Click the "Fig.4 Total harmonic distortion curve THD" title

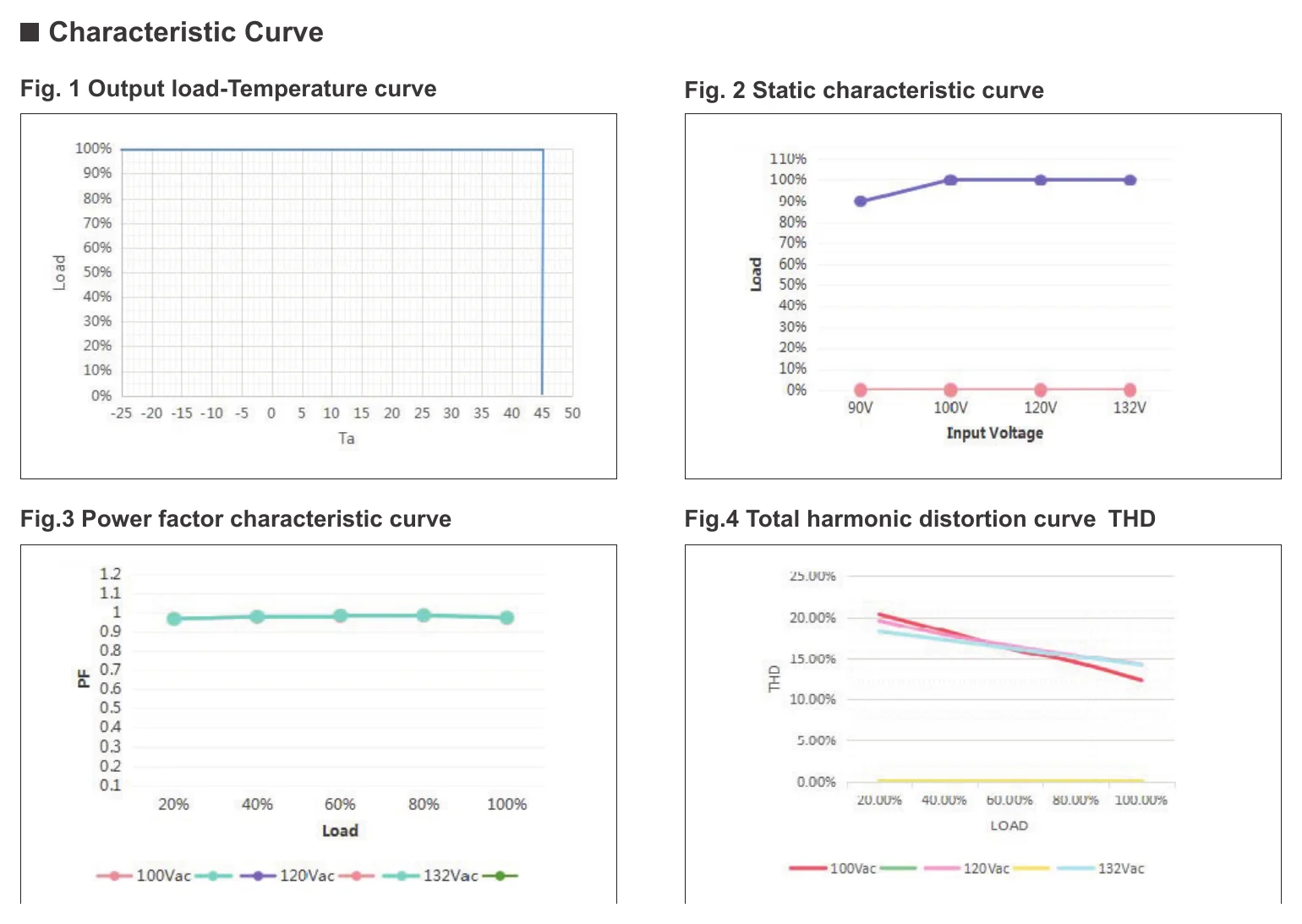coord(920,519)
